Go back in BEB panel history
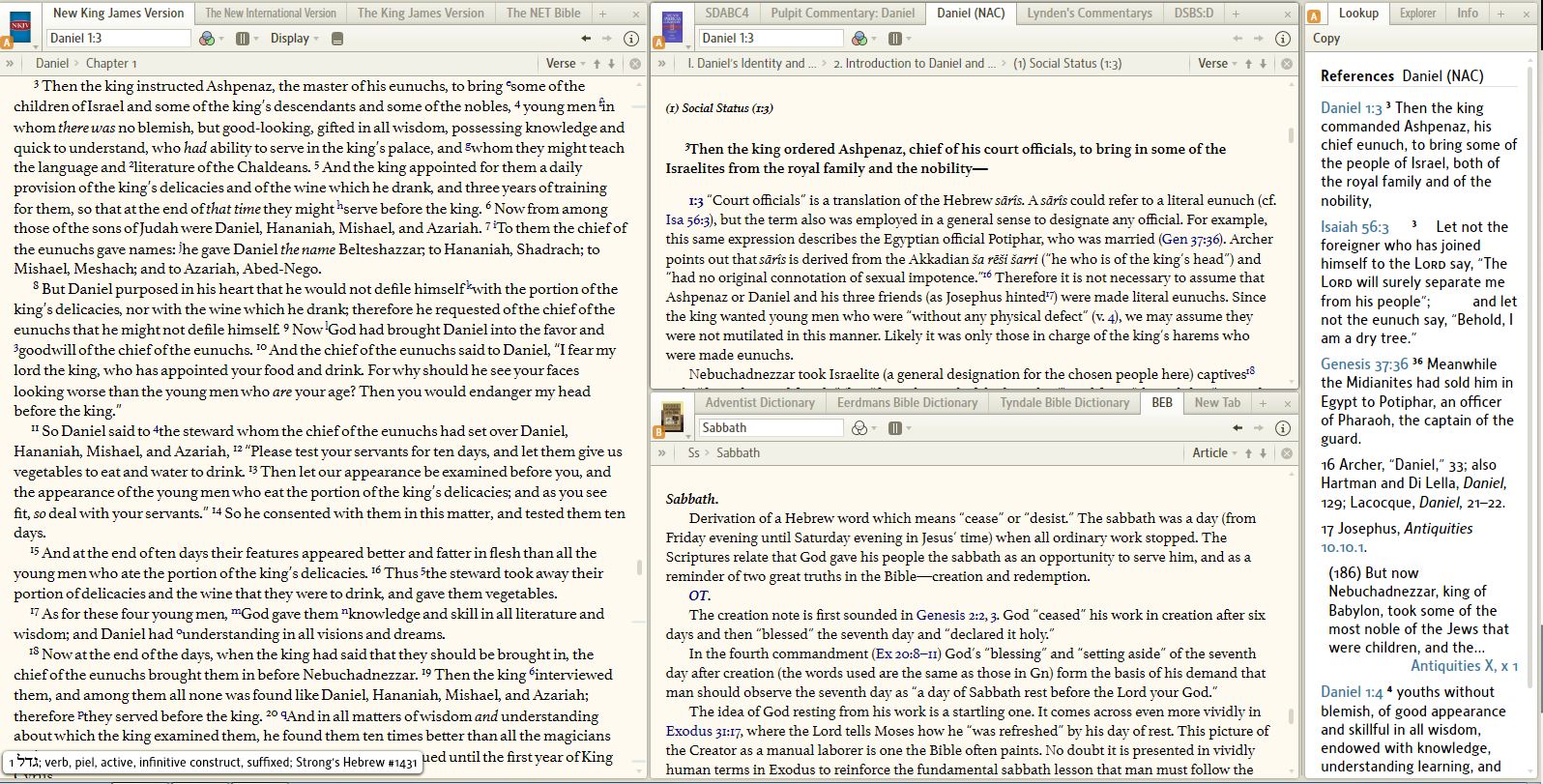This screenshot has height=784, width=1543. click(x=1237, y=428)
